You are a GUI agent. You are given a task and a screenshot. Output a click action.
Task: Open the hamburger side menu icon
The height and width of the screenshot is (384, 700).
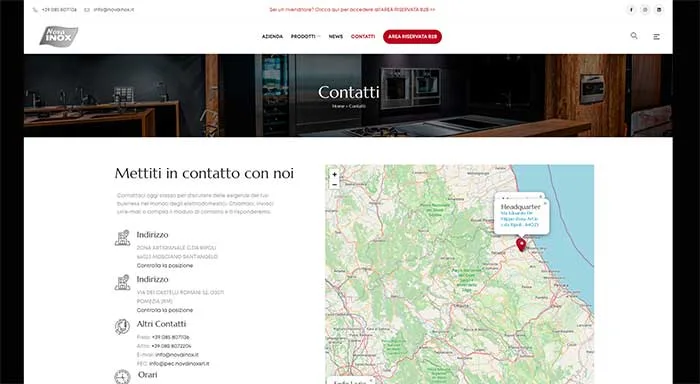[656, 37]
